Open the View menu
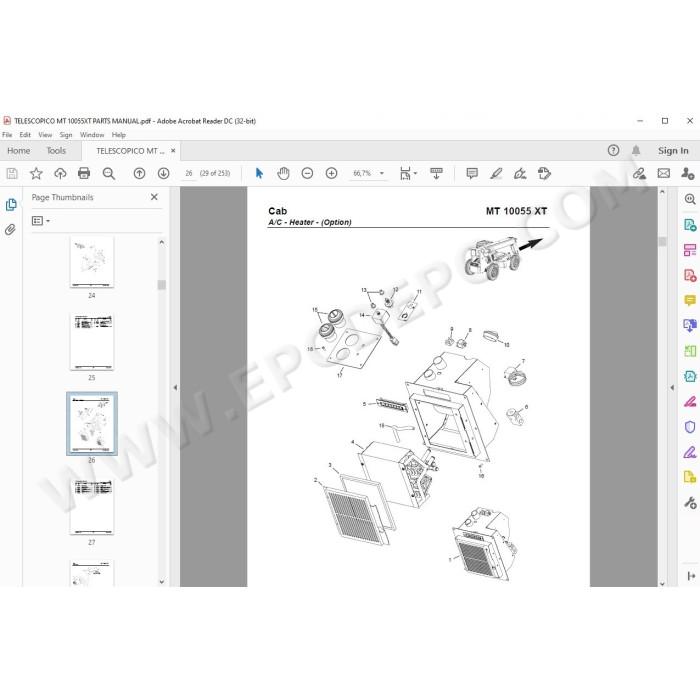Viewport: 700px width, 700px height. 45,135
